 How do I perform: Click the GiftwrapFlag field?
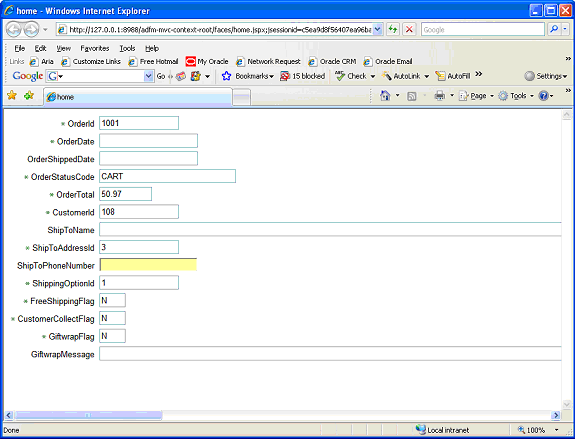click(x=112, y=336)
